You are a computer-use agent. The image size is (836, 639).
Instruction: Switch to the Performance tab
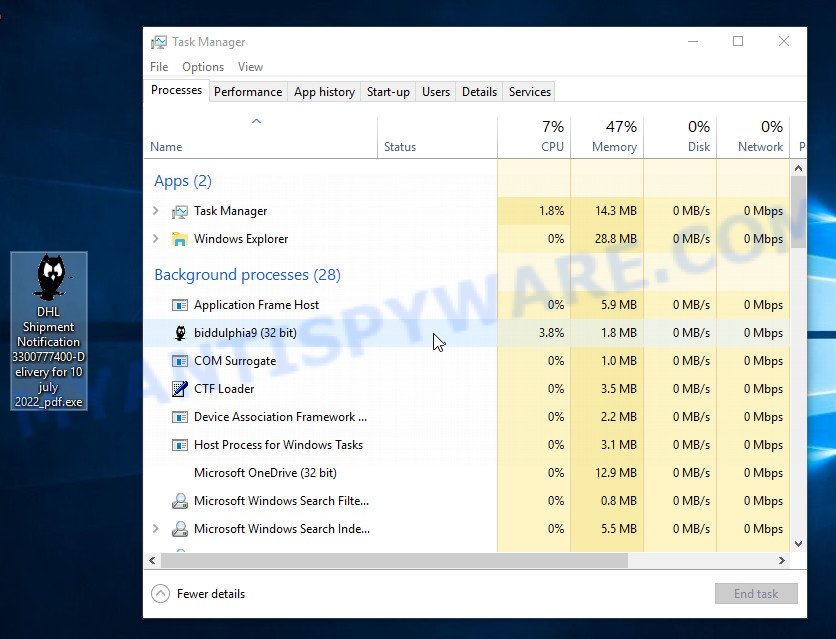pos(248,92)
